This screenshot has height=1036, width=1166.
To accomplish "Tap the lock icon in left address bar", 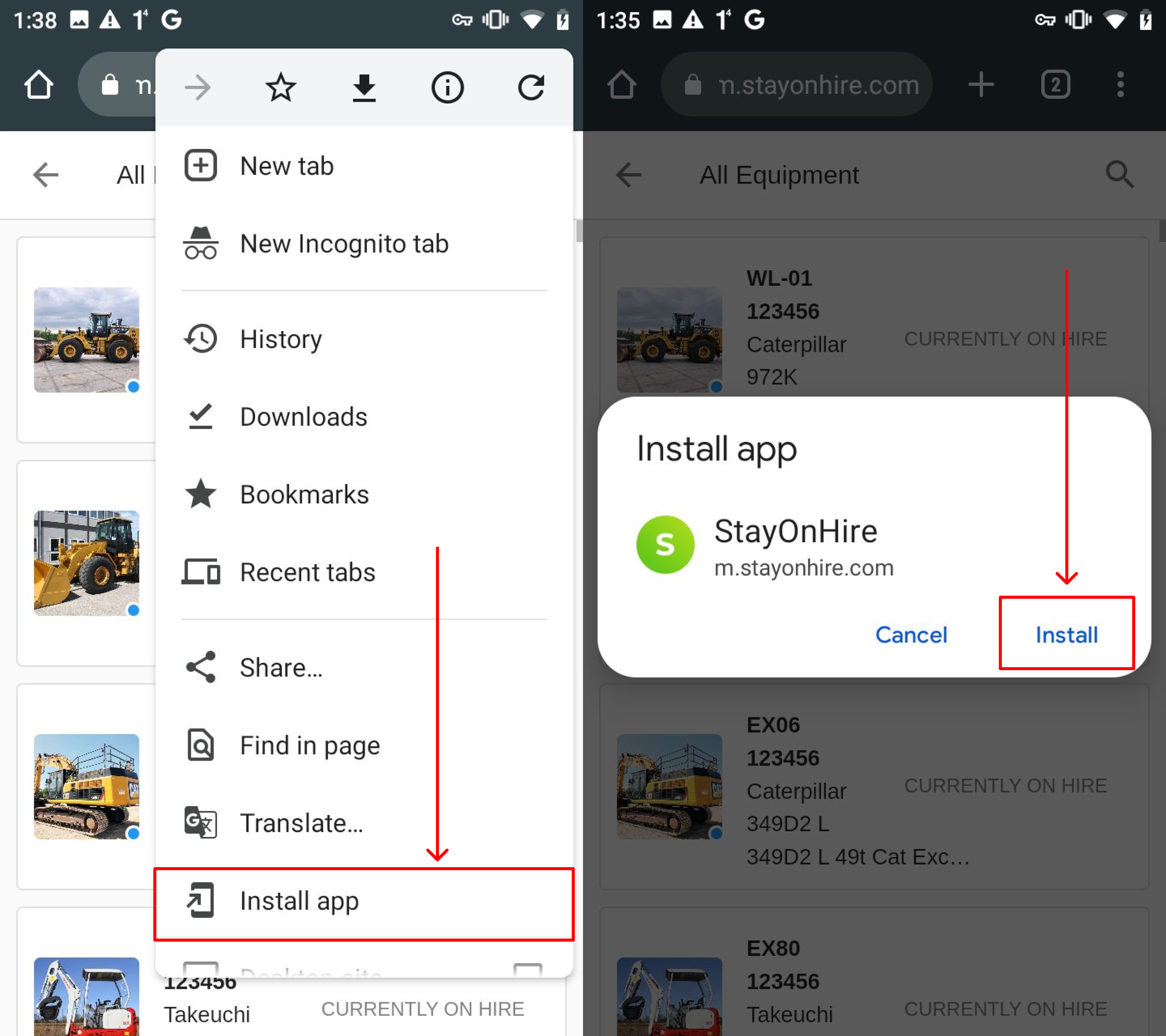I will tap(110, 85).
